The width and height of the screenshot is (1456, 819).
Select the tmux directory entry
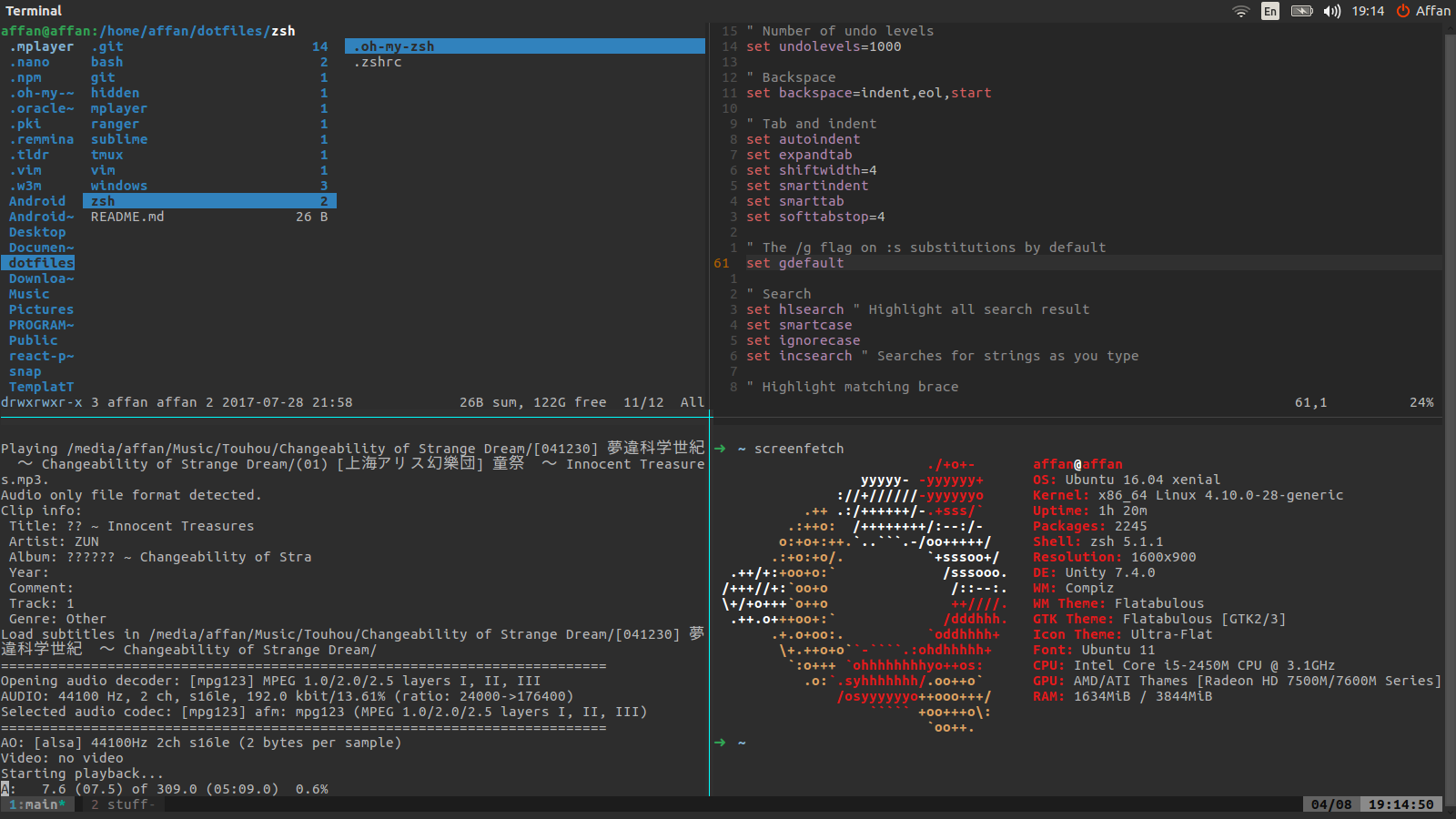point(209,155)
